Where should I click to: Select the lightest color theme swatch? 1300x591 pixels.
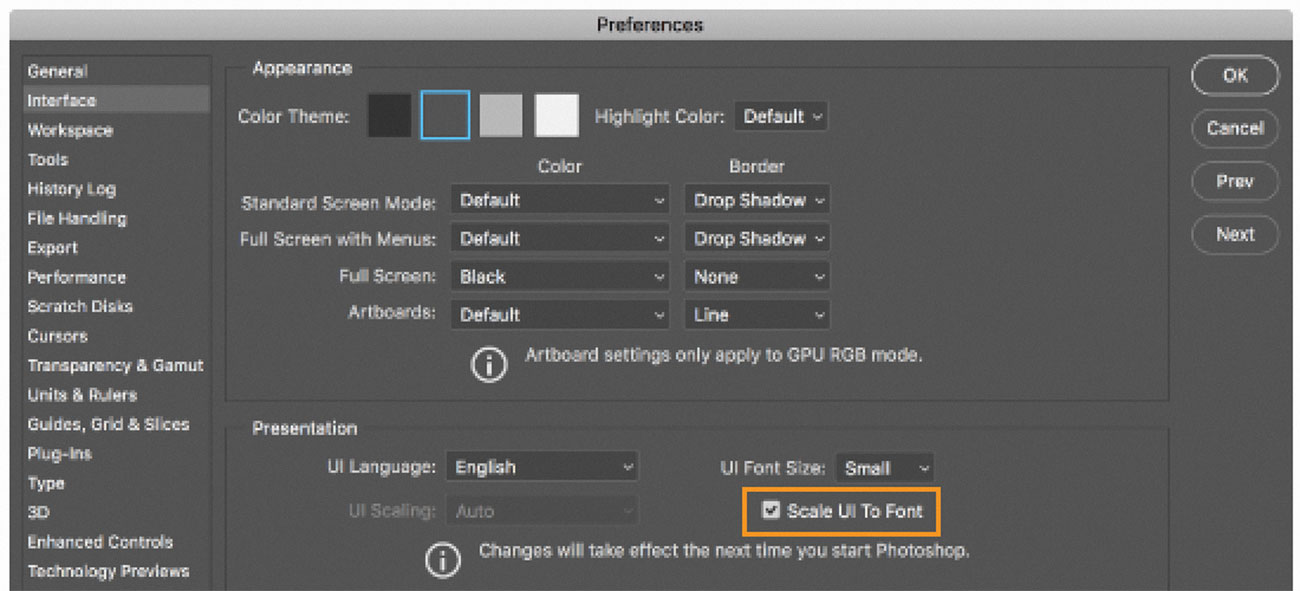(x=557, y=116)
